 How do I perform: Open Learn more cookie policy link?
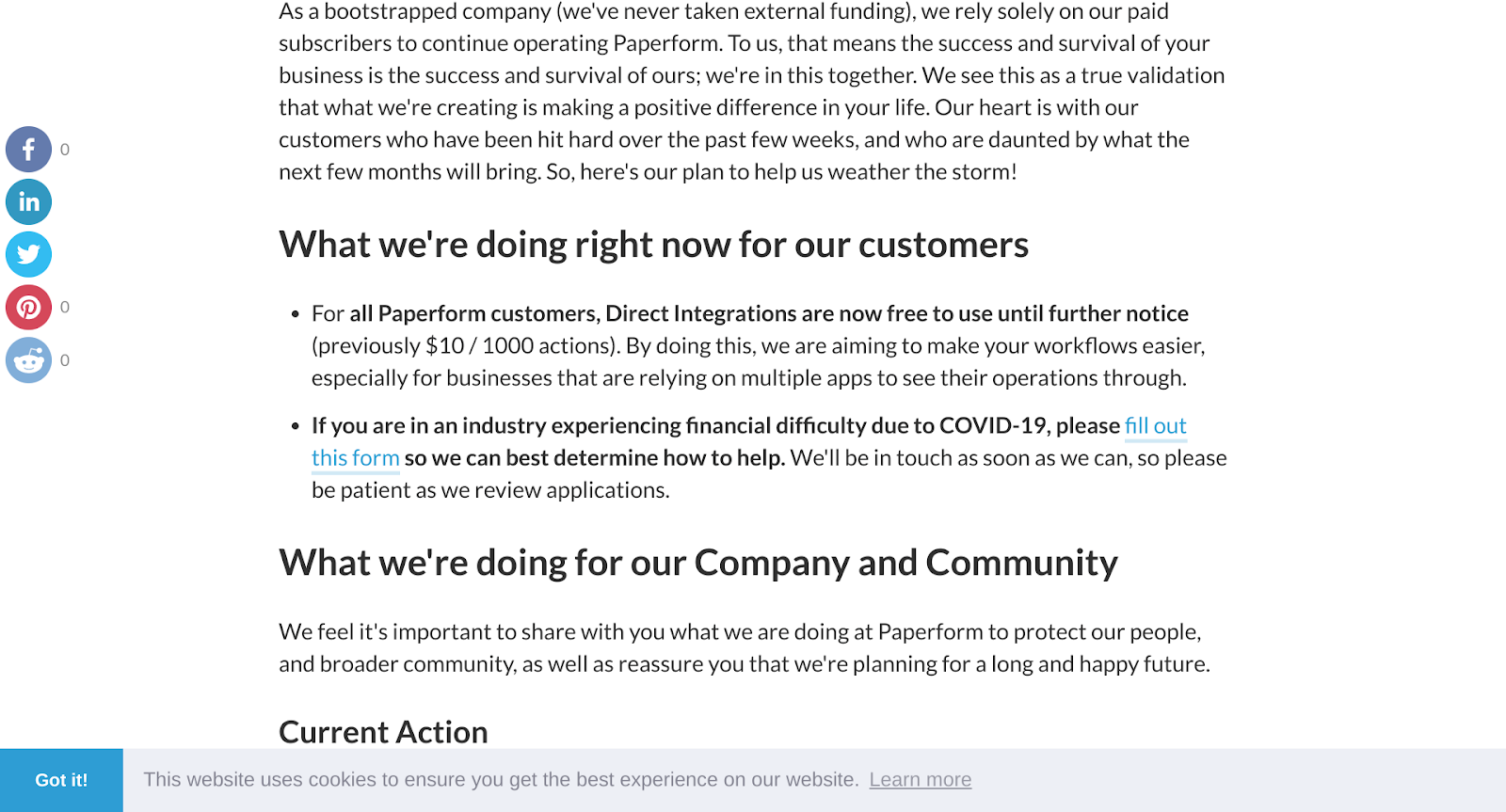[x=921, y=779]
